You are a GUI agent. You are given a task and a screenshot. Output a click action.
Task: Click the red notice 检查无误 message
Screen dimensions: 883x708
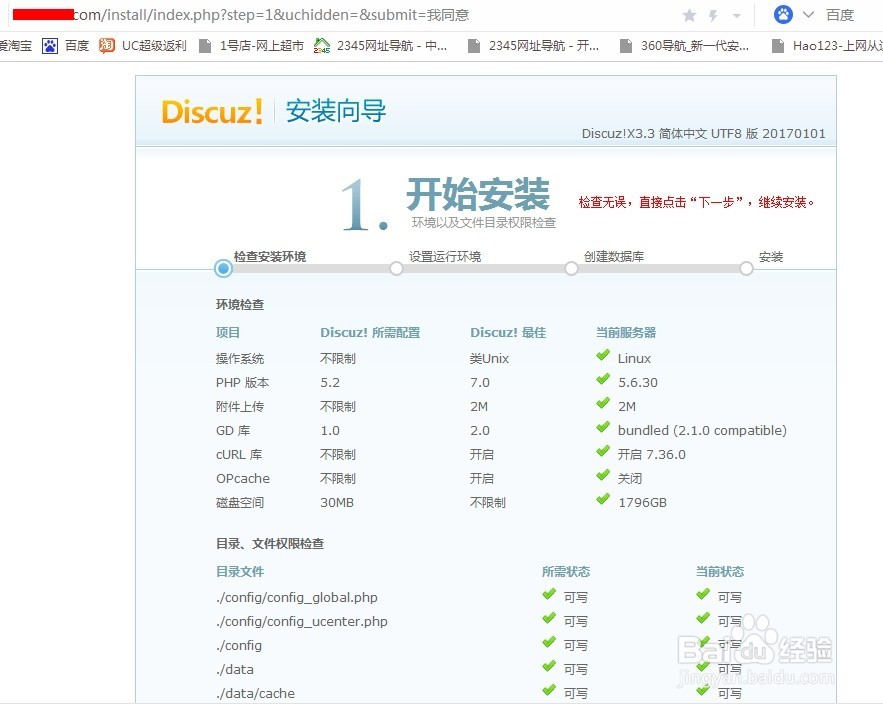click(x=697, y=202)
